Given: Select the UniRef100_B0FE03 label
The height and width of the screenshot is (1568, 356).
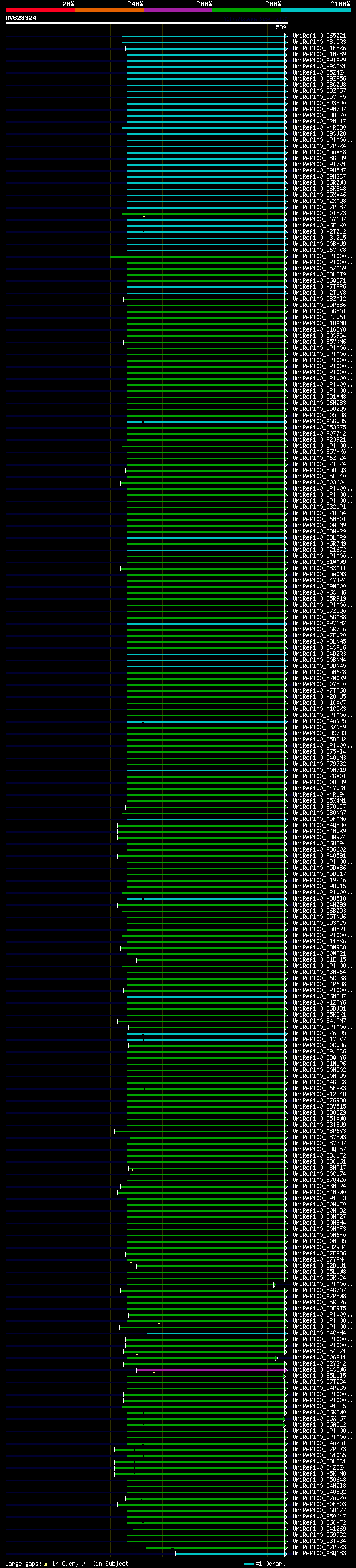Looking at the screenshot, I should pos(319,1504).
